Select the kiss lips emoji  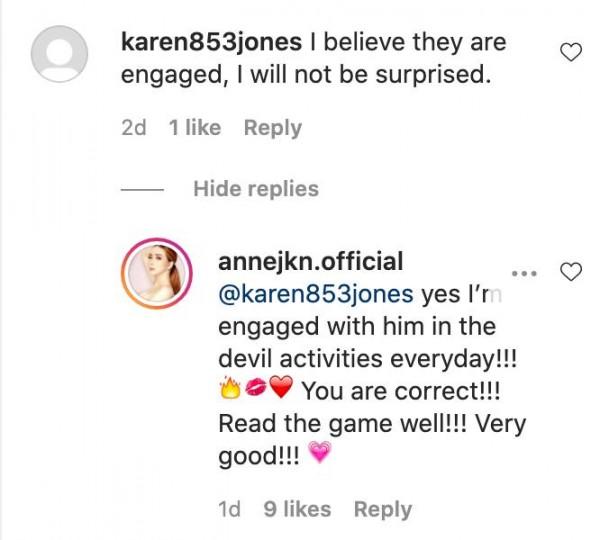(x=256, y=387)
